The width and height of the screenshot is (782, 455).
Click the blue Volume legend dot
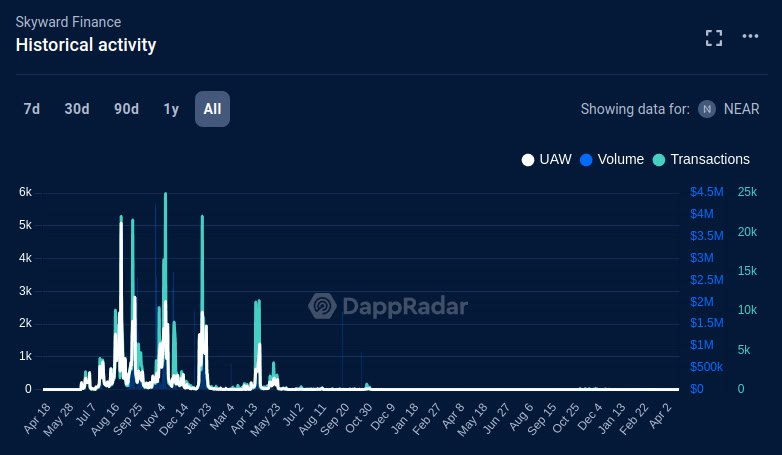pyautogui.click(x=586, y=159)
